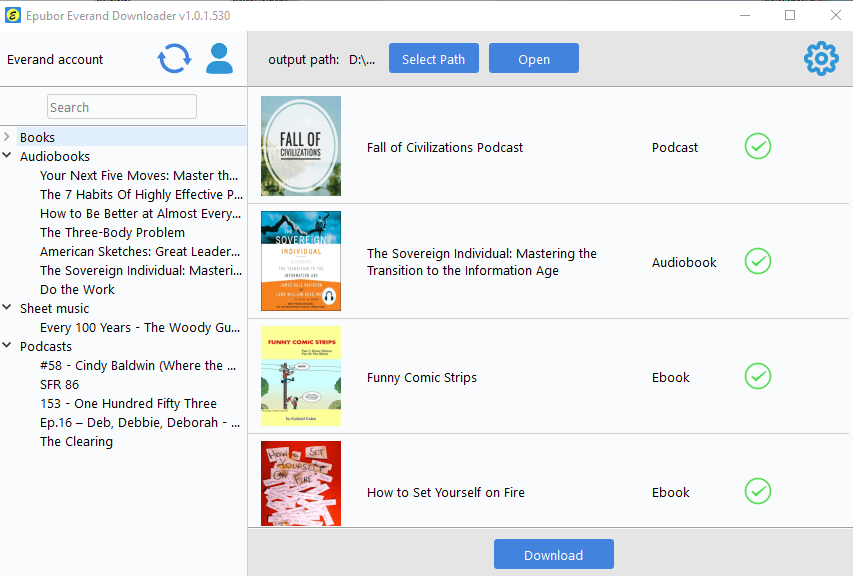Click the green checkmark for Fall of Civilizations Podcast
853x576 pixels.
click(x=758, y=147)
